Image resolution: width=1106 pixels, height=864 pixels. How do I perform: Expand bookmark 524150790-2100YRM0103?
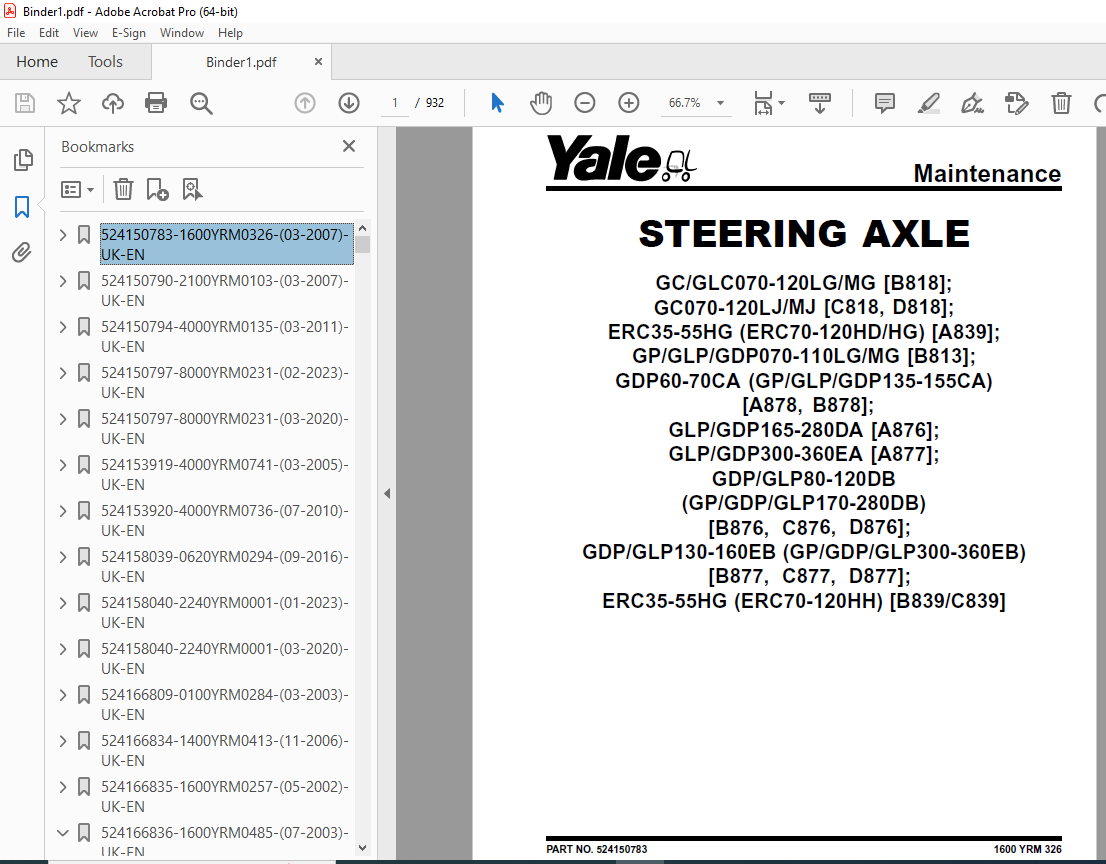63,281
